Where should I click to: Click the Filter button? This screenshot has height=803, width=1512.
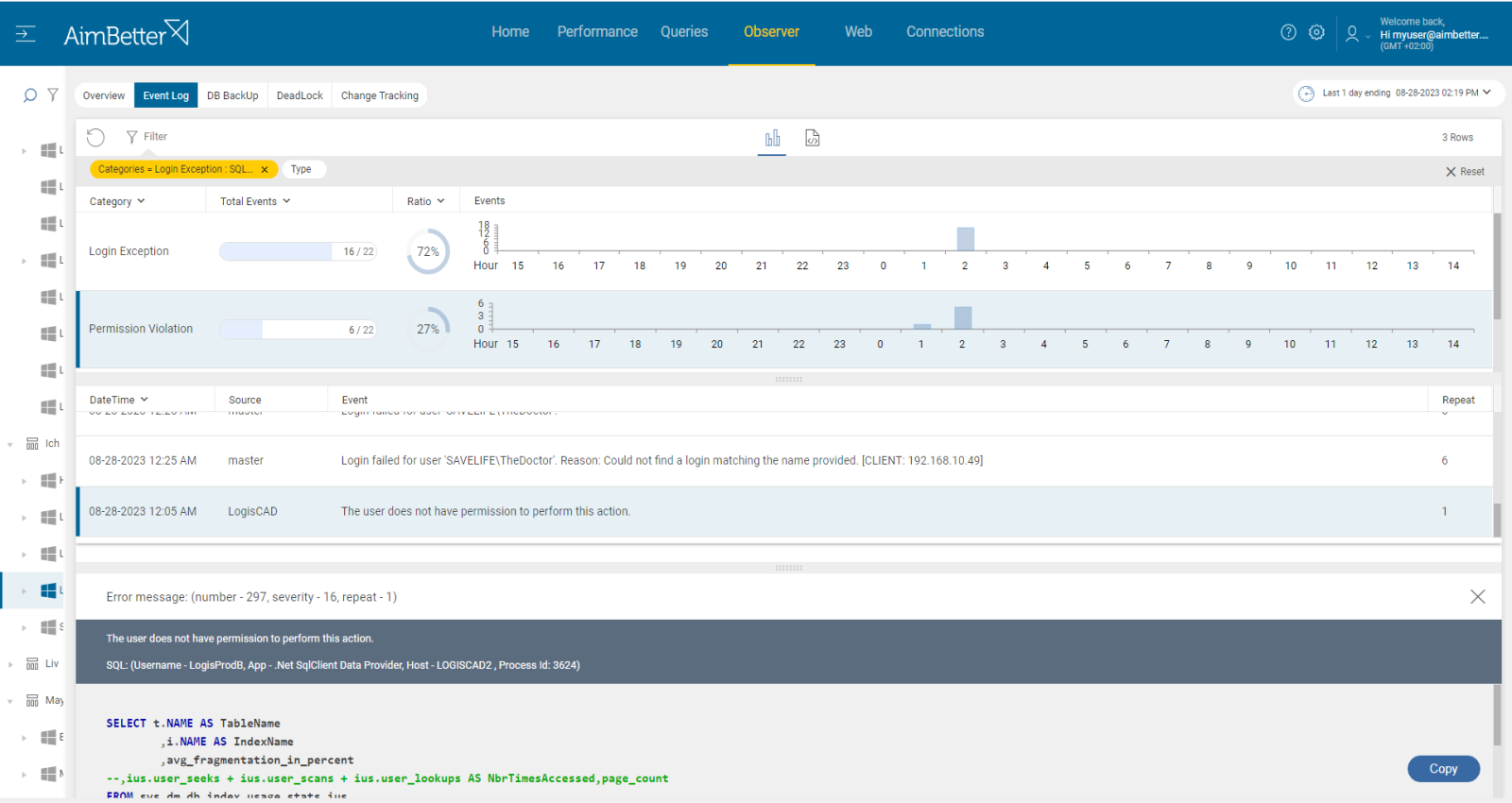pyautogui.click(x=146, y=137)
